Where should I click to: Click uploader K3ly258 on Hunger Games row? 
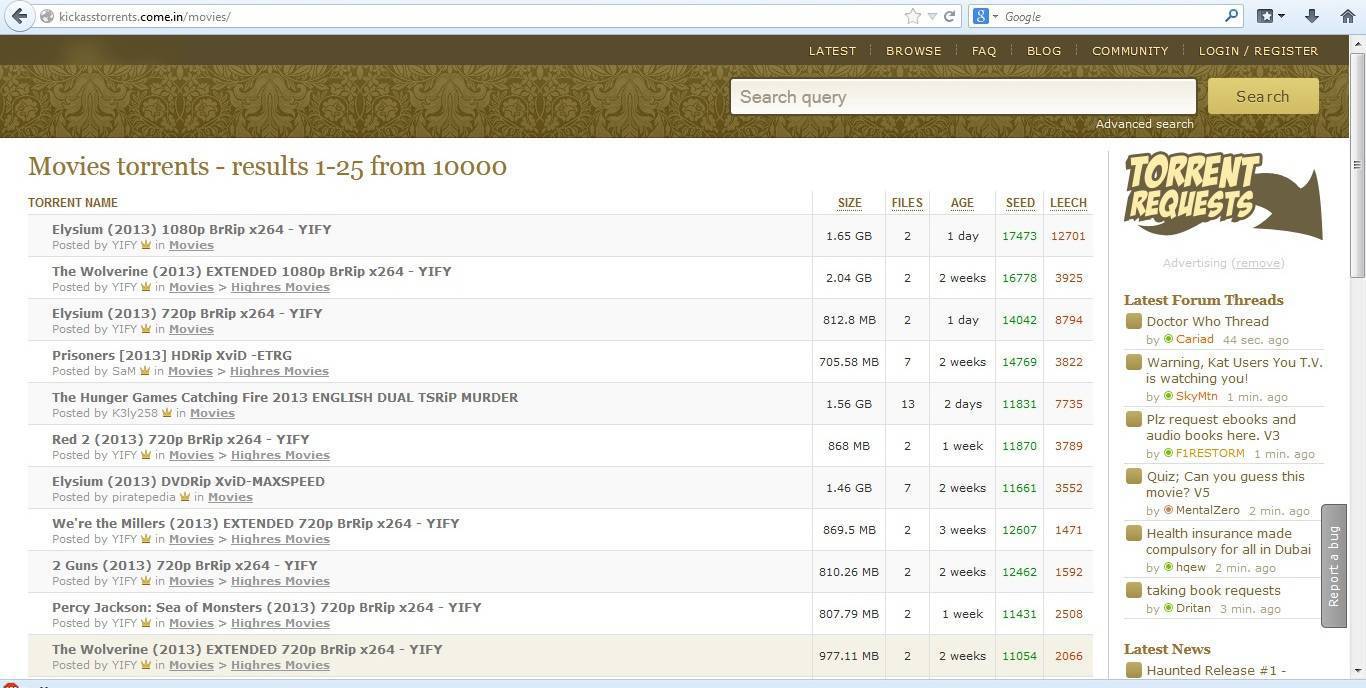135,413
